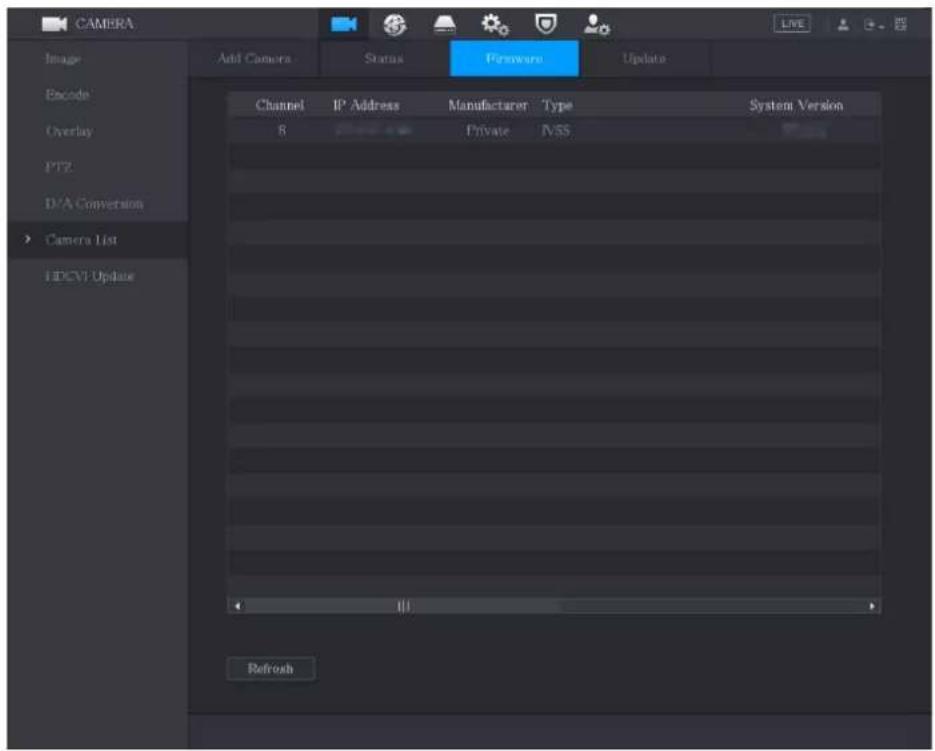Image resolution: width=935 pixels, height=751 pixels.
Task: Open the Network globe icon
Action: click(x=394, y=24)
